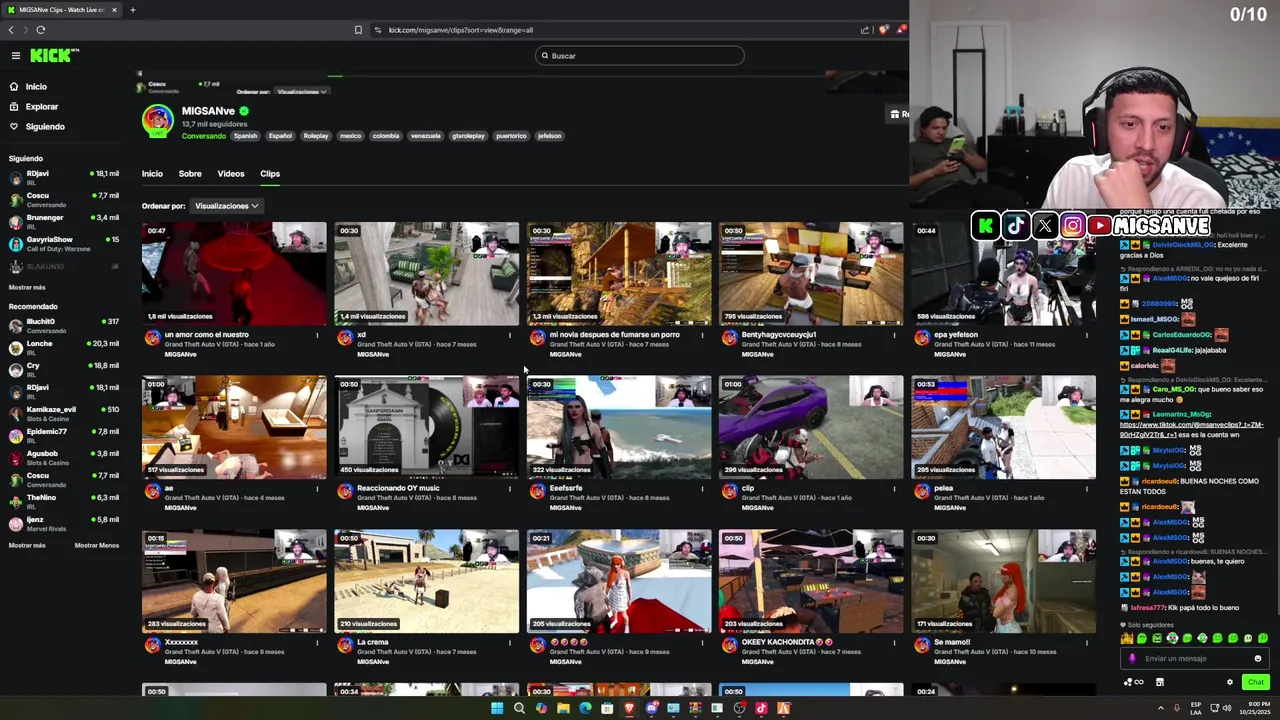Open options for 'un amor como el nuestro' clip

317,336
